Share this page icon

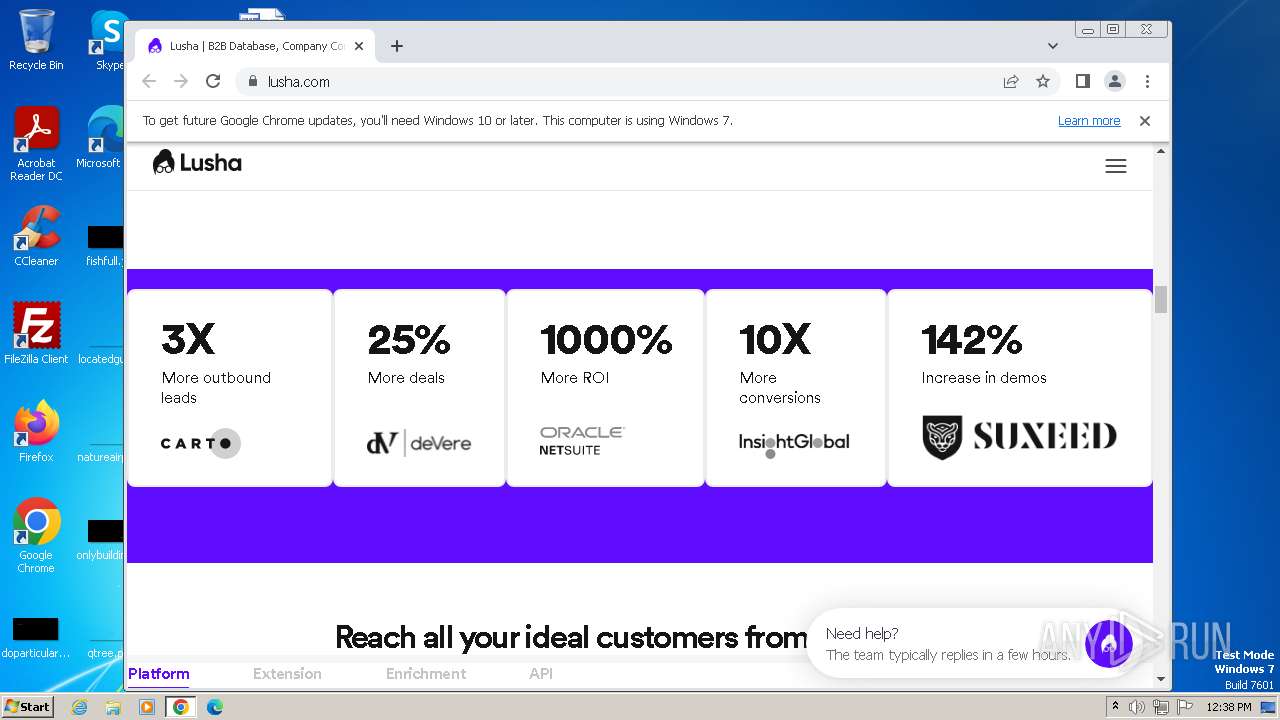coord(1011,81)
